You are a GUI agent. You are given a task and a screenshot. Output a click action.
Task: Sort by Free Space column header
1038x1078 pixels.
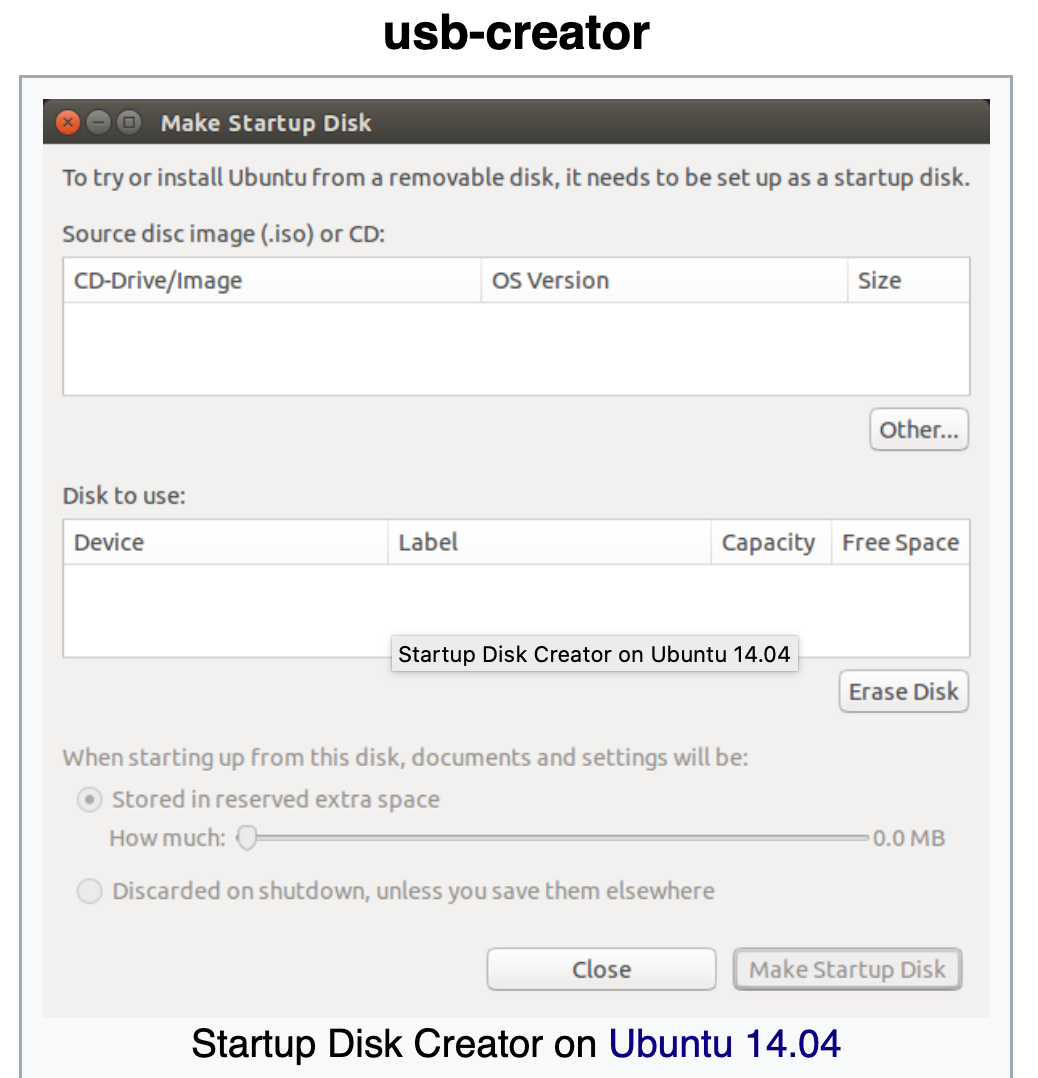900,543
